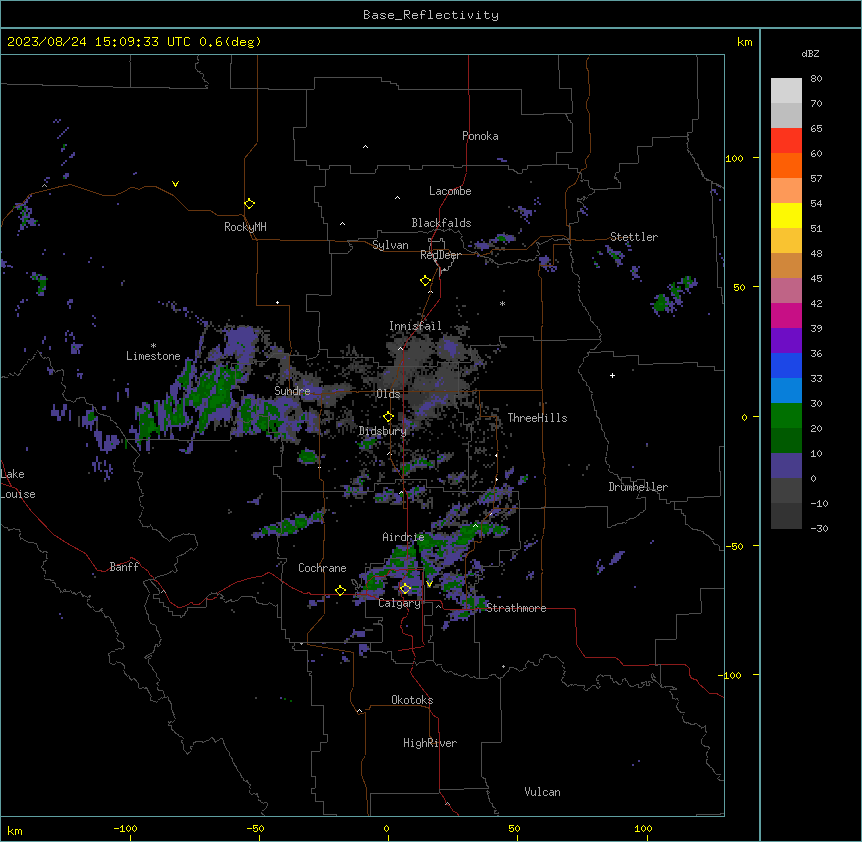
Task: Click the RockyMH label
Action: (x=245, y=227)
